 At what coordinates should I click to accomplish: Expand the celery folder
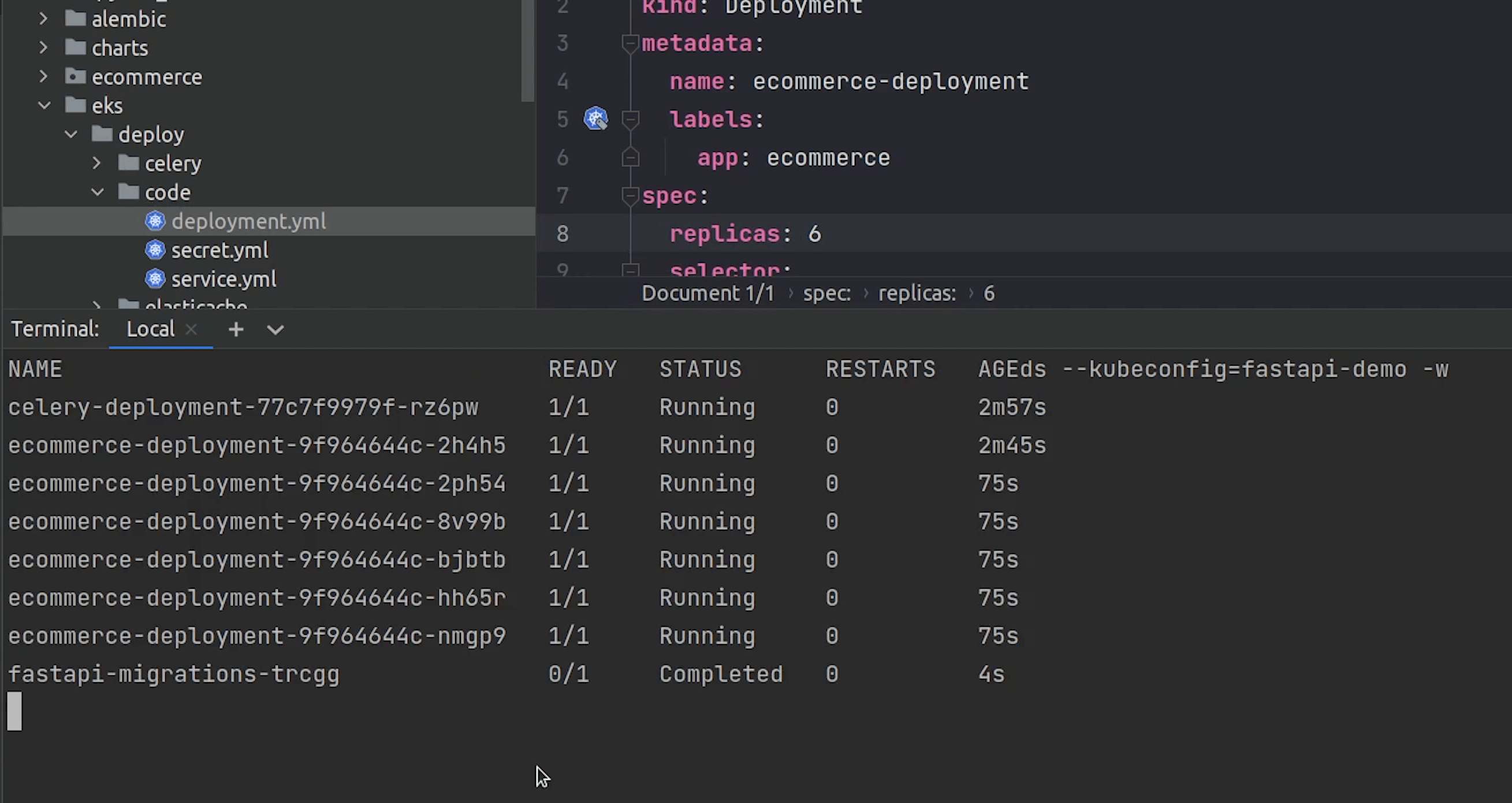point(97,163)
